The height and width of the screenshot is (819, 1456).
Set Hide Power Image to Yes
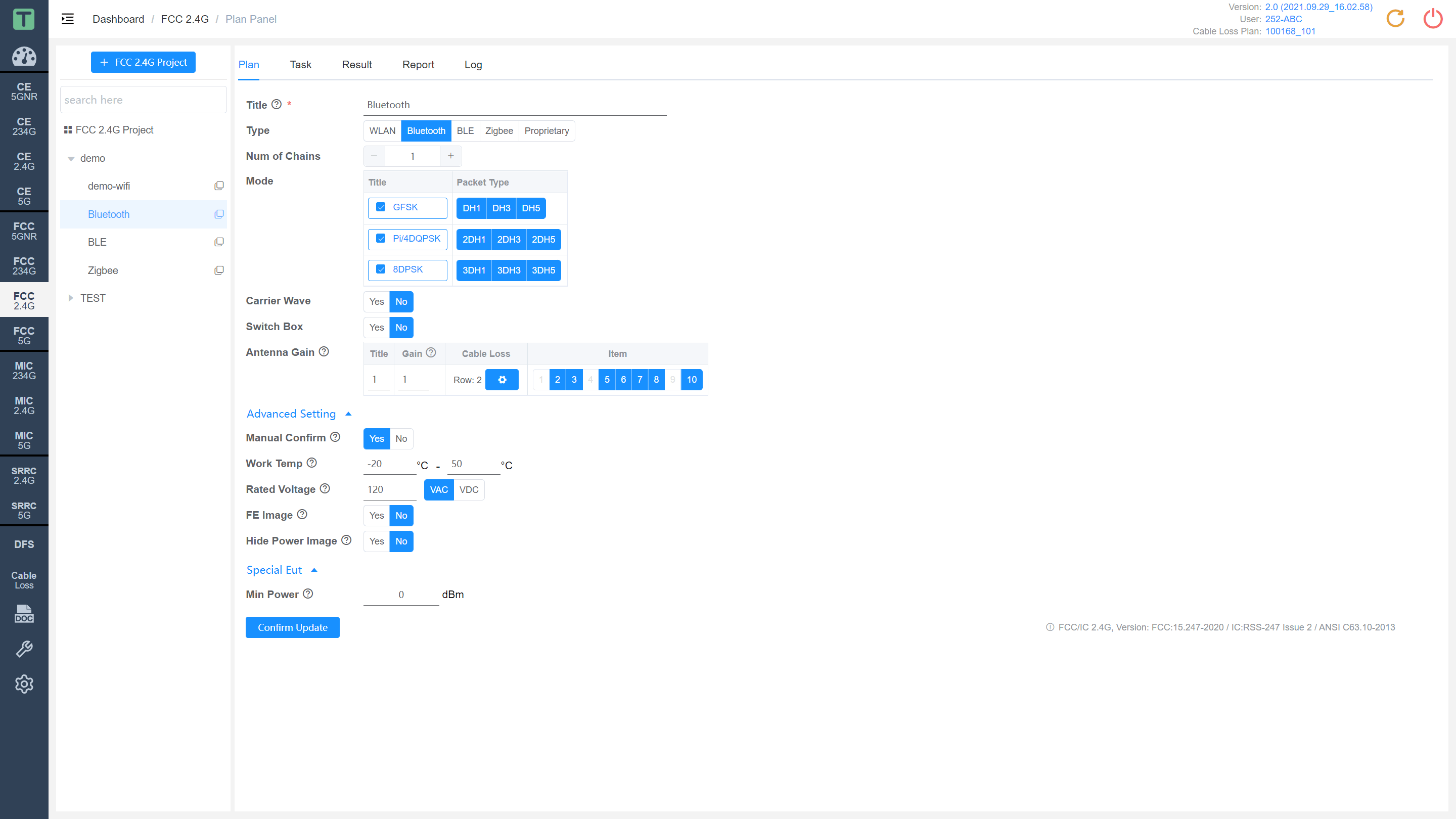[x=377, y=541]
